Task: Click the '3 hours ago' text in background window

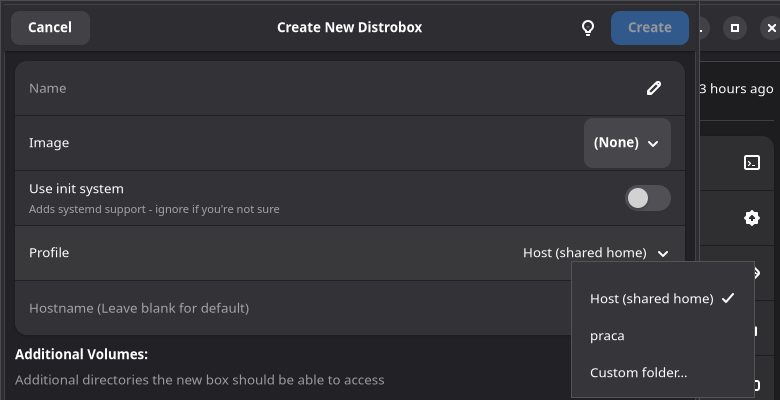Action: pos(736,89)
